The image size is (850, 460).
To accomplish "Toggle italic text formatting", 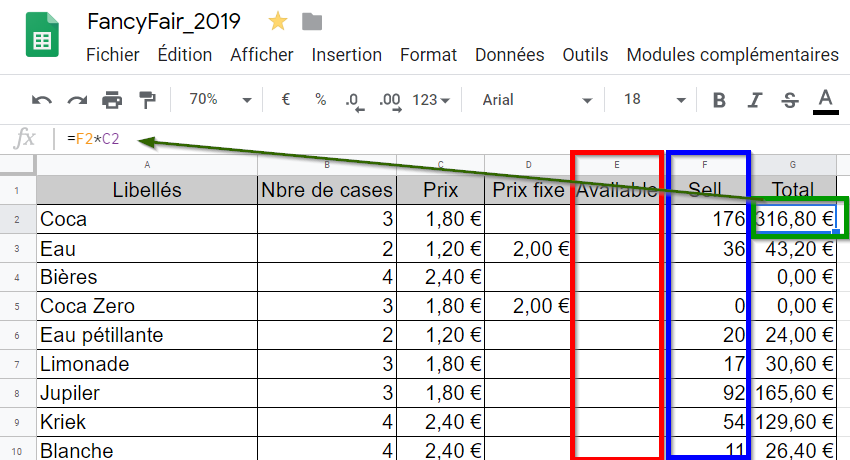I will (x=755, y=100).
